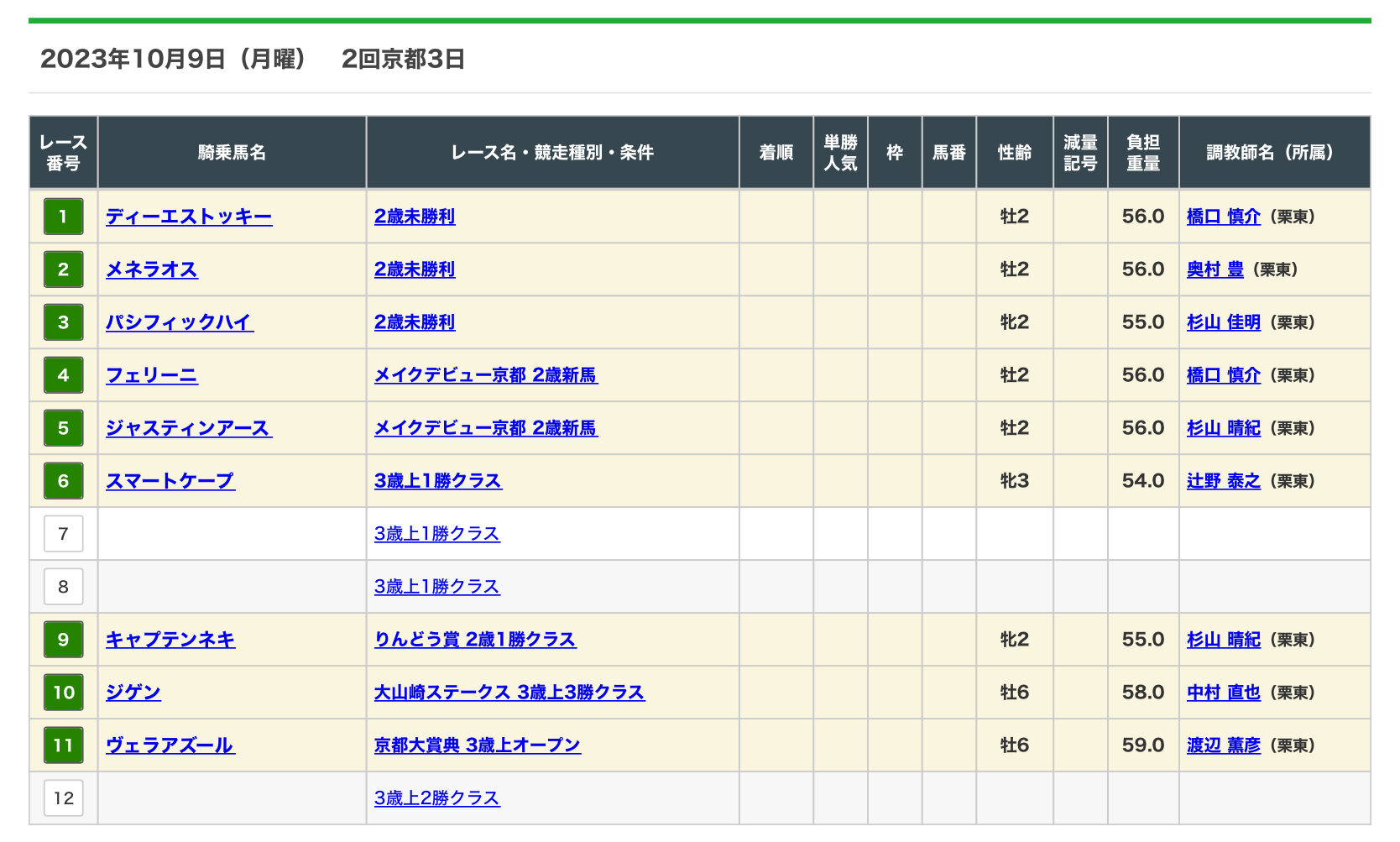Click the 着順 column header
Viewport: 1400px width, 842px height.
tap(776, 153)
